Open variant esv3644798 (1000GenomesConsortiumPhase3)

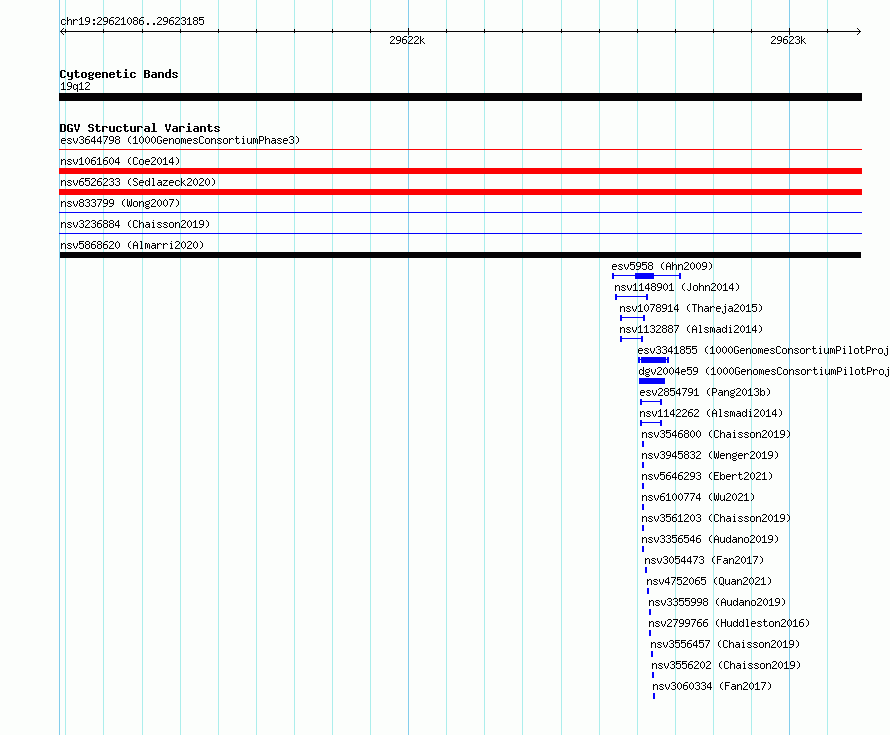(x=180, y=140)
